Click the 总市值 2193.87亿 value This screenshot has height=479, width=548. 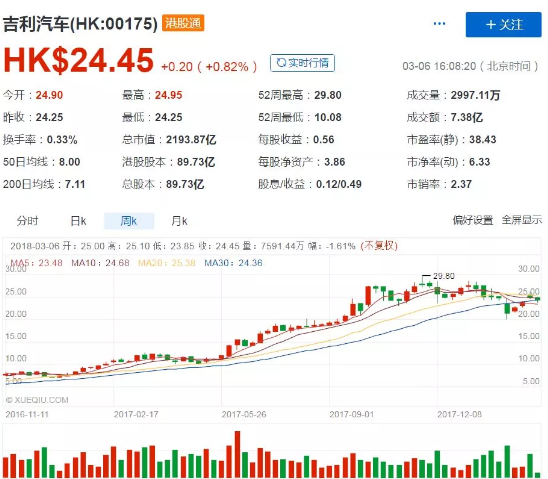coord(191,140)
